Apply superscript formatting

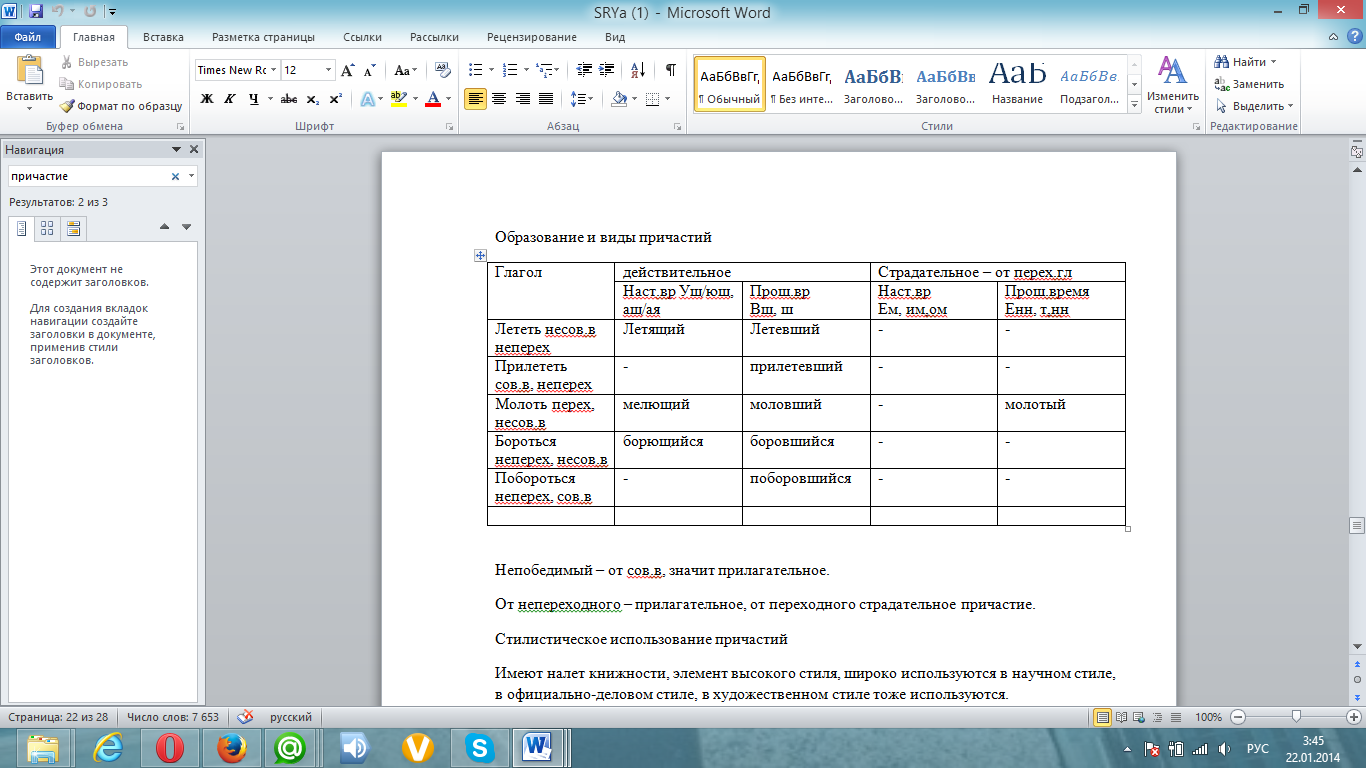(x=335, y=99)
